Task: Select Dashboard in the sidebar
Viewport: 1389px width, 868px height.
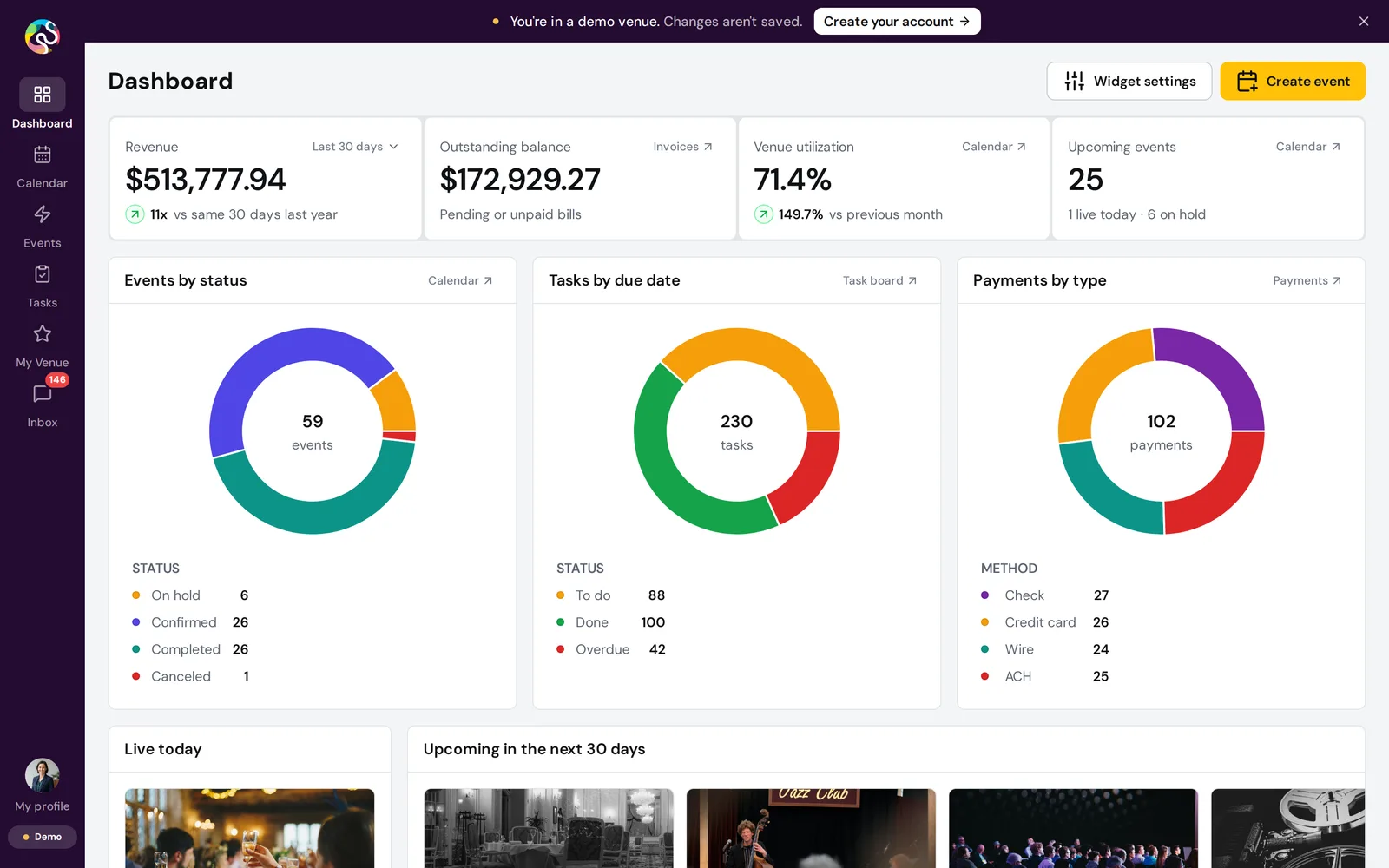Action: 42,104
